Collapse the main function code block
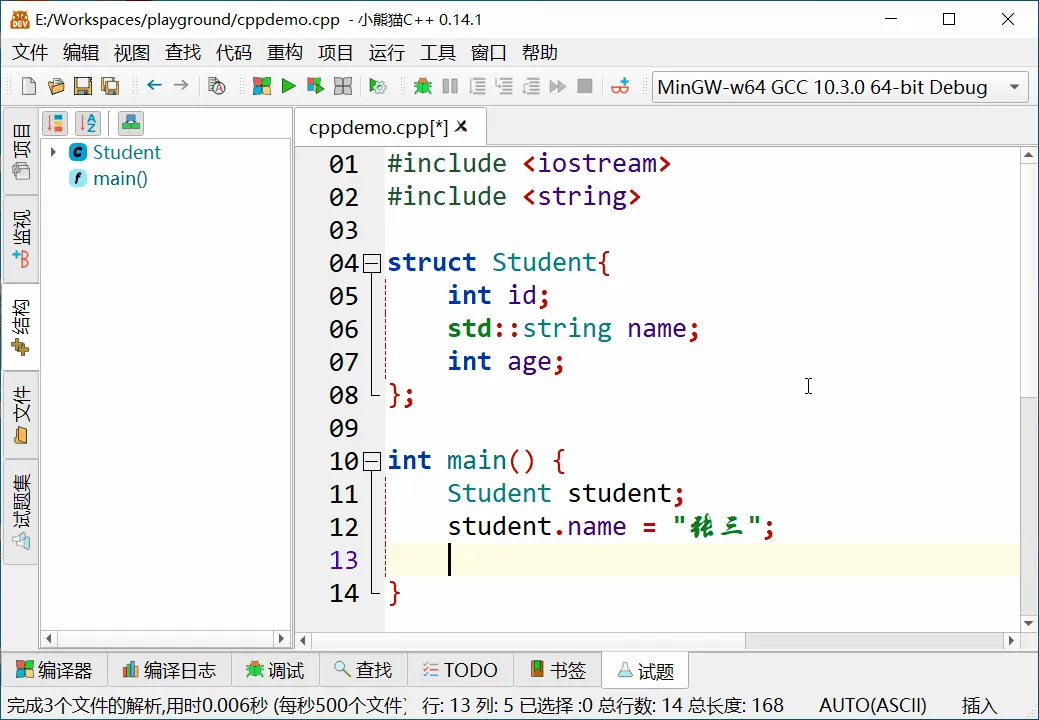This screenshot has width=1039, height=720. (x=371, y=461)
